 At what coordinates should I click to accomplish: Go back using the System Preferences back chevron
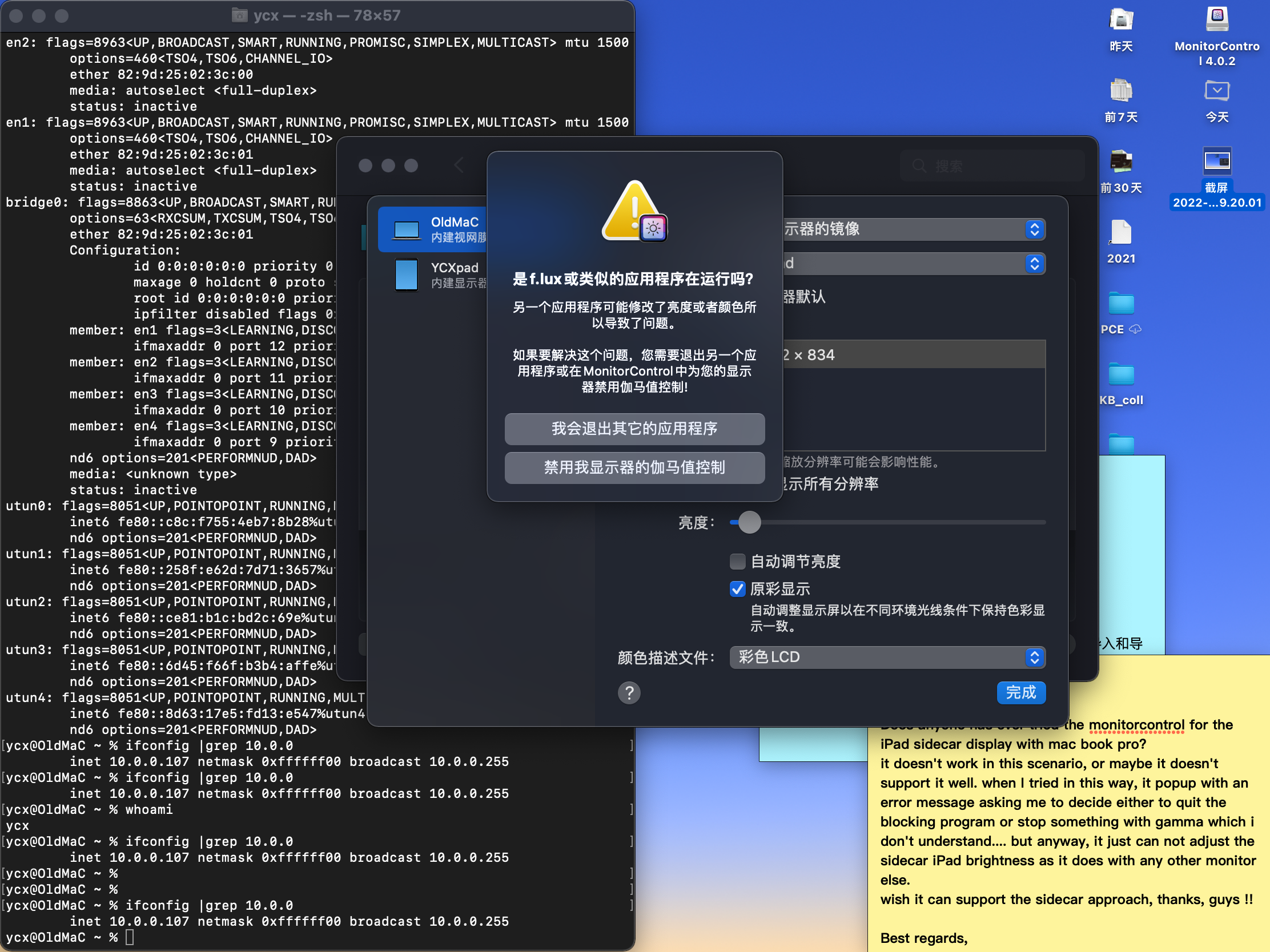(458, 166)
